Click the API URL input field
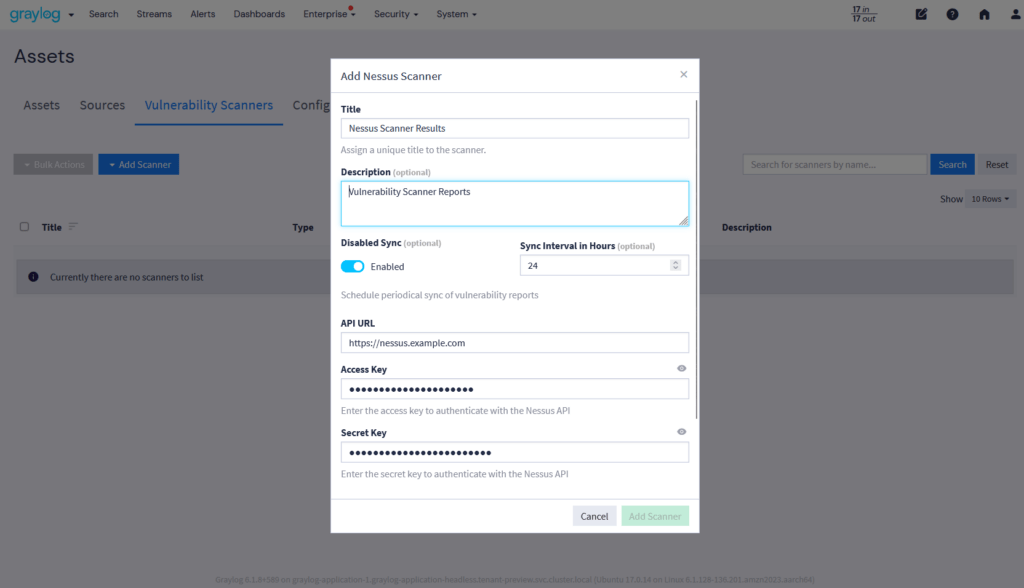The width and height of the screenshot is (1024, 588). pos(514,343)
